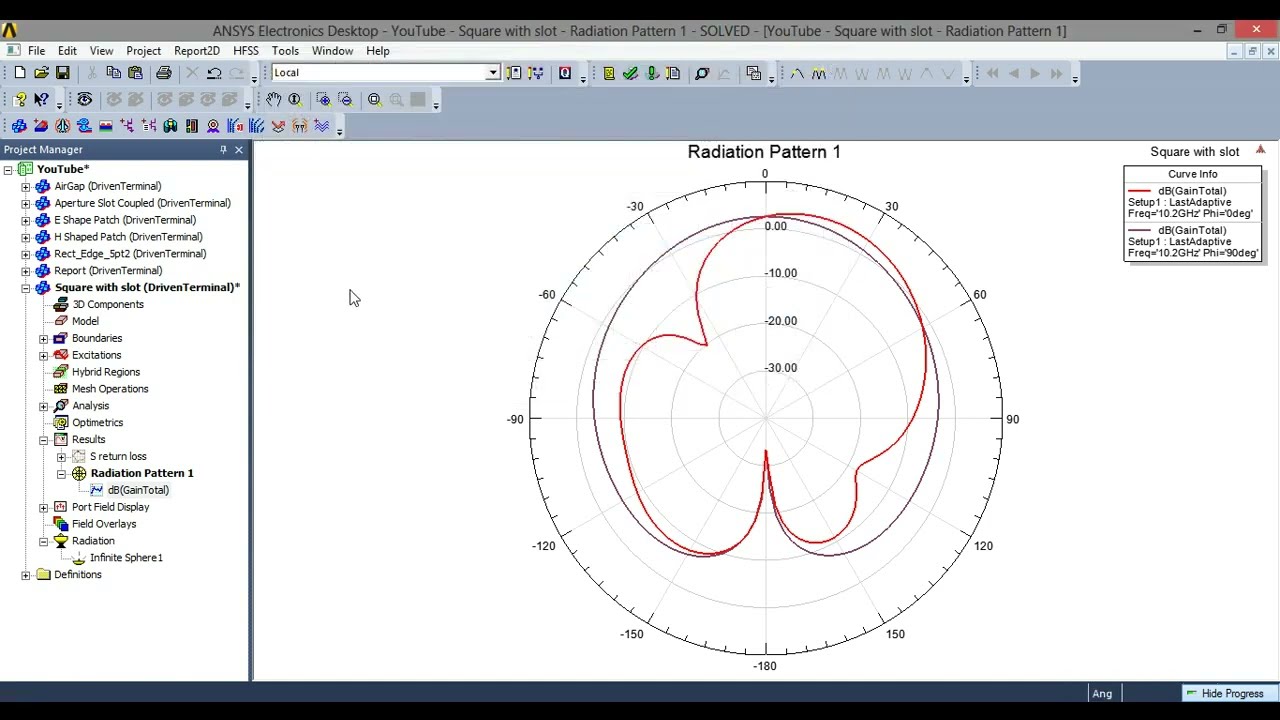Click the Radiation Pattern 1 plot title
The width and height of the screenshot is (1280, 720).
click(x=764, y=152)
